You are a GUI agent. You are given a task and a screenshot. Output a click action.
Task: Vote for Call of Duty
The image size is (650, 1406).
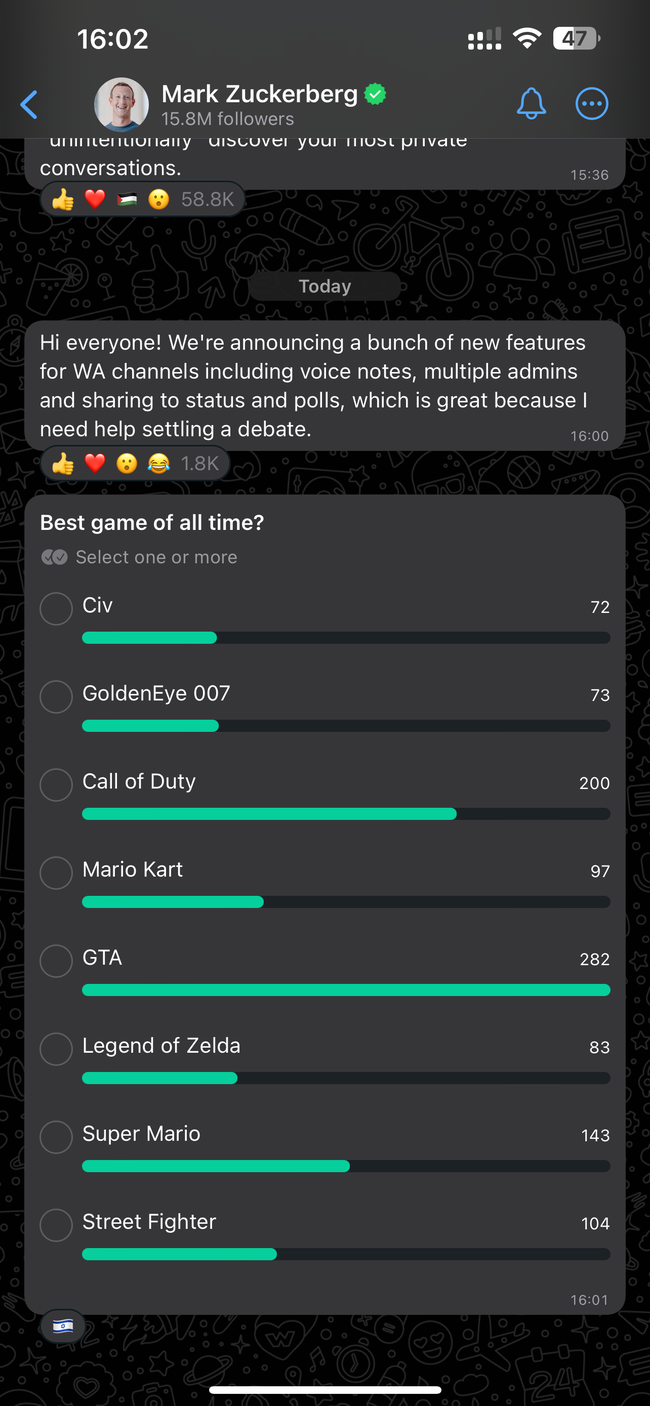[56, 784]
